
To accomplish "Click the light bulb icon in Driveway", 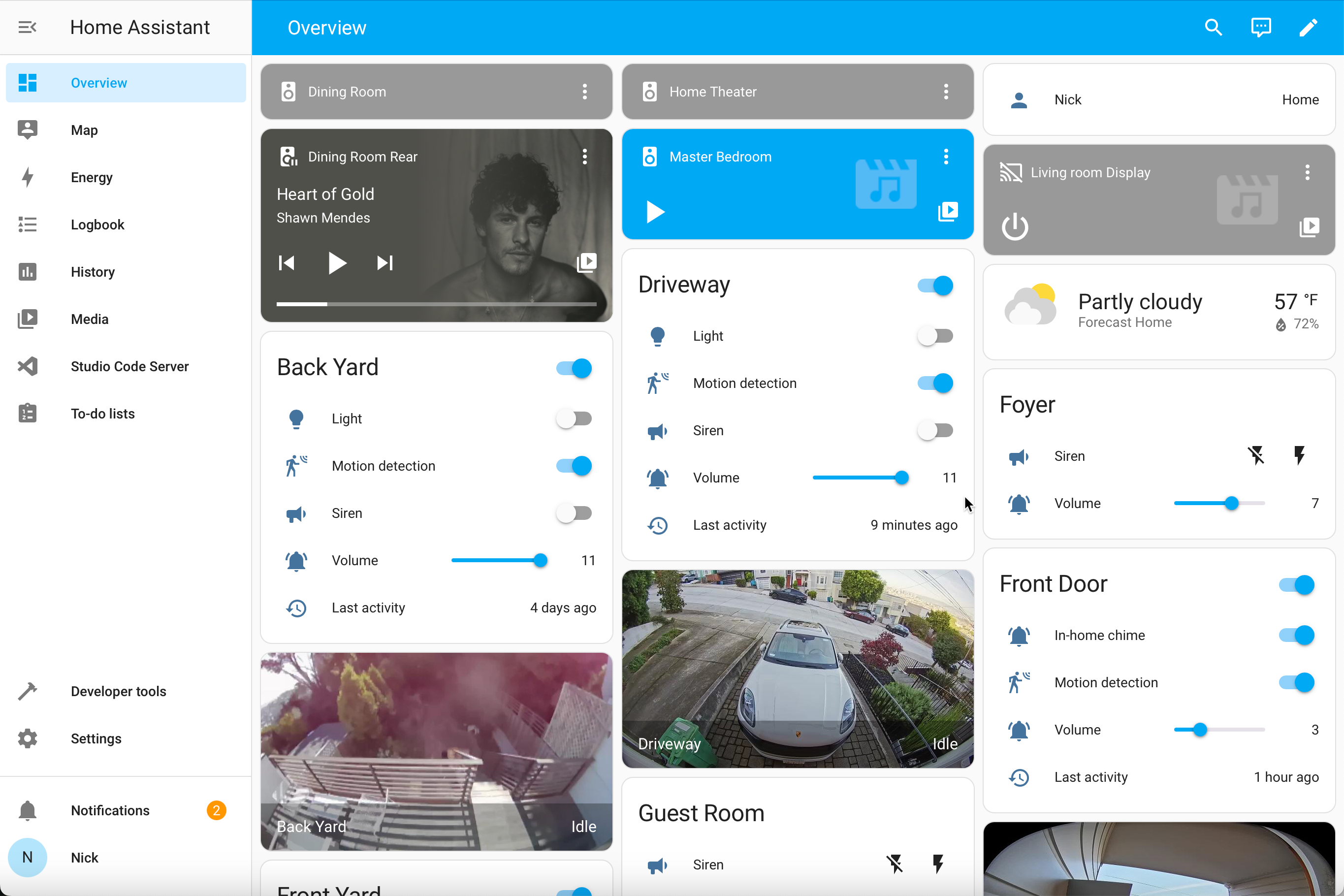I will [x=657, y=335].
